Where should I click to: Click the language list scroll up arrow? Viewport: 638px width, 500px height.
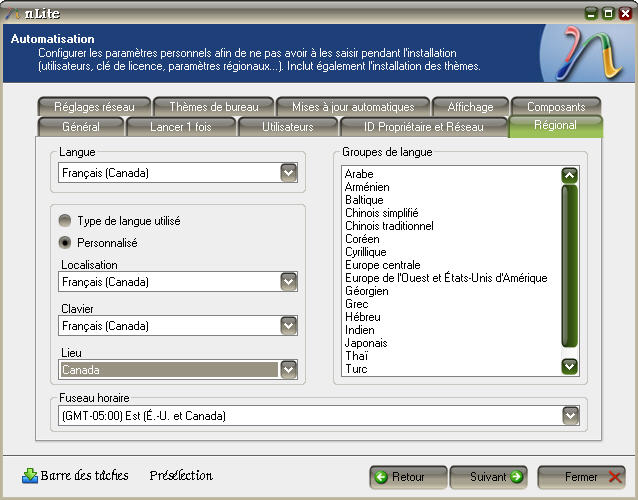(569, 175)
